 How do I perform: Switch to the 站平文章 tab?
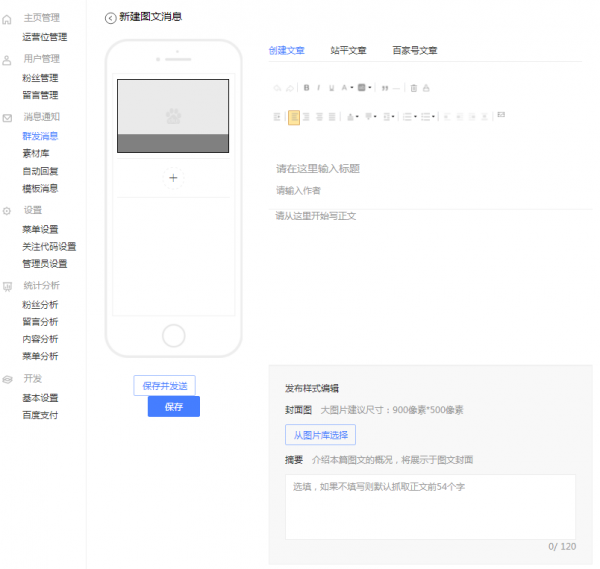coord(348,50)
